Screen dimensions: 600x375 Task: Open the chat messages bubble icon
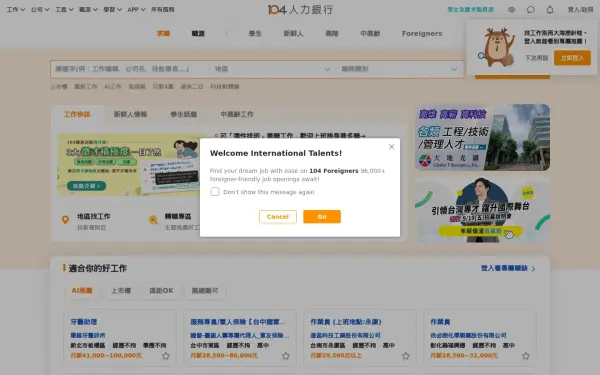click(530, 10)
